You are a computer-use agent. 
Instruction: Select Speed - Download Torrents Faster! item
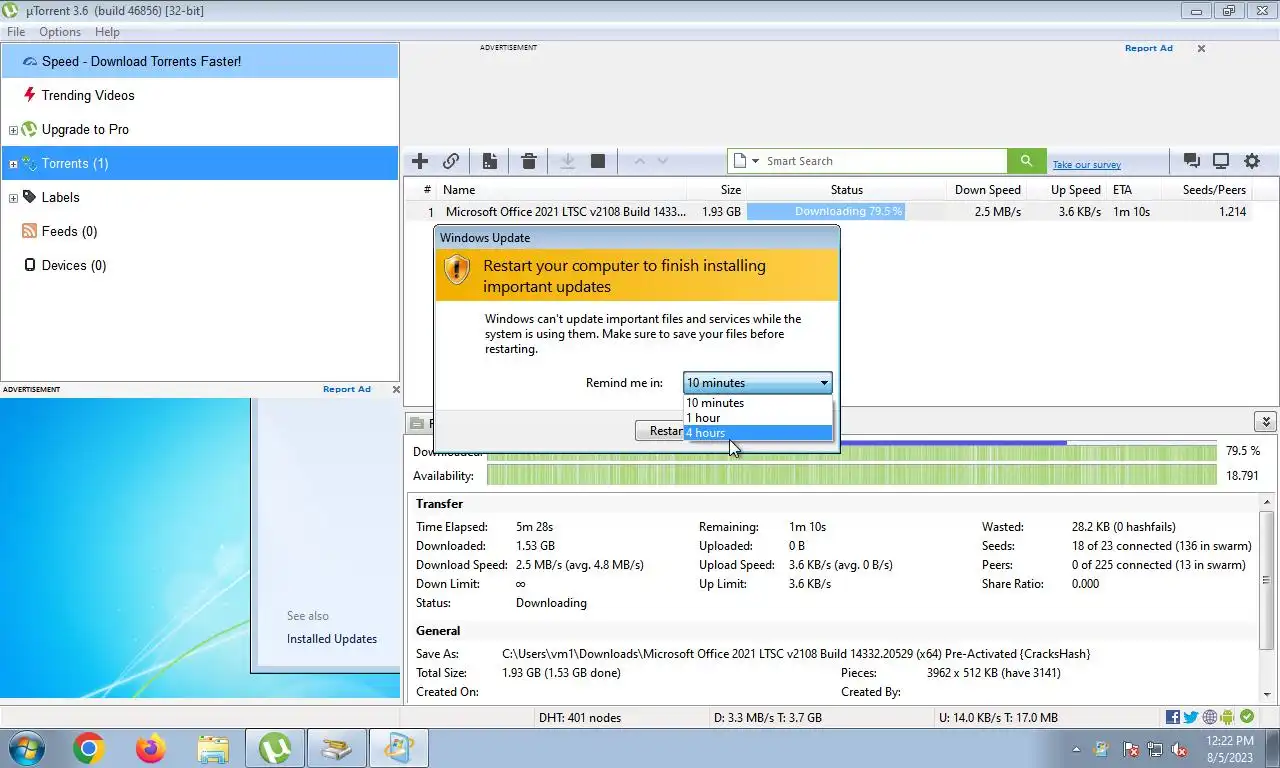tap(199, 61)
